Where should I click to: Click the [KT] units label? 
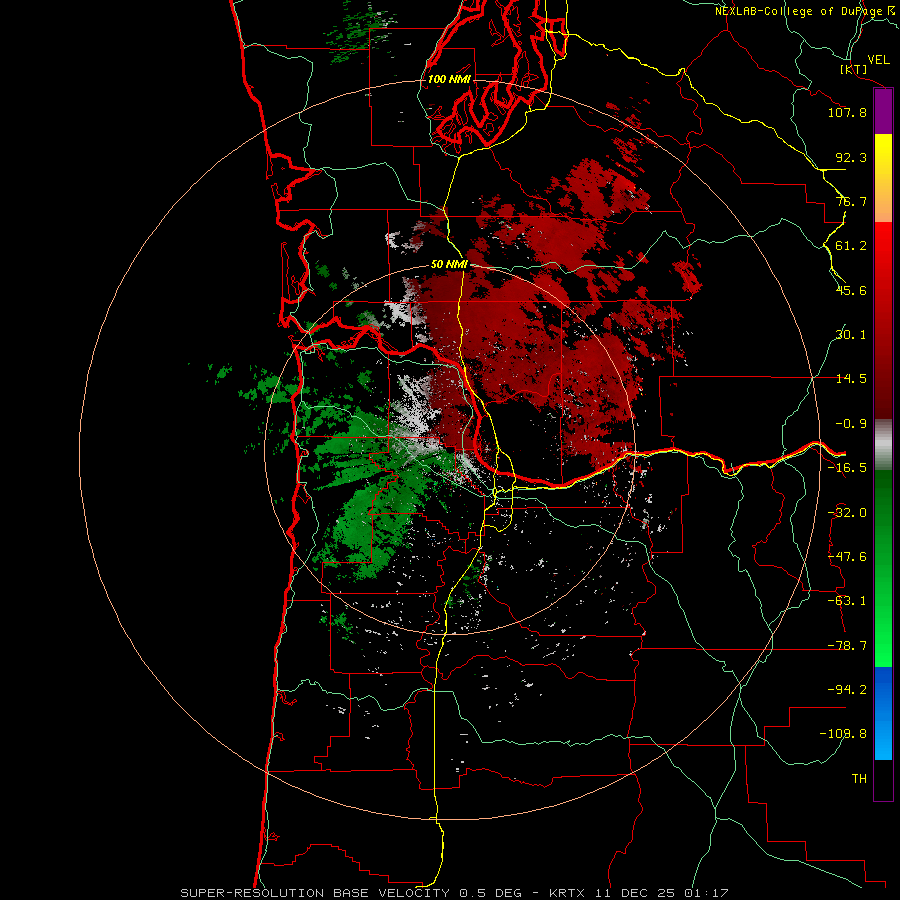[853, 69]
